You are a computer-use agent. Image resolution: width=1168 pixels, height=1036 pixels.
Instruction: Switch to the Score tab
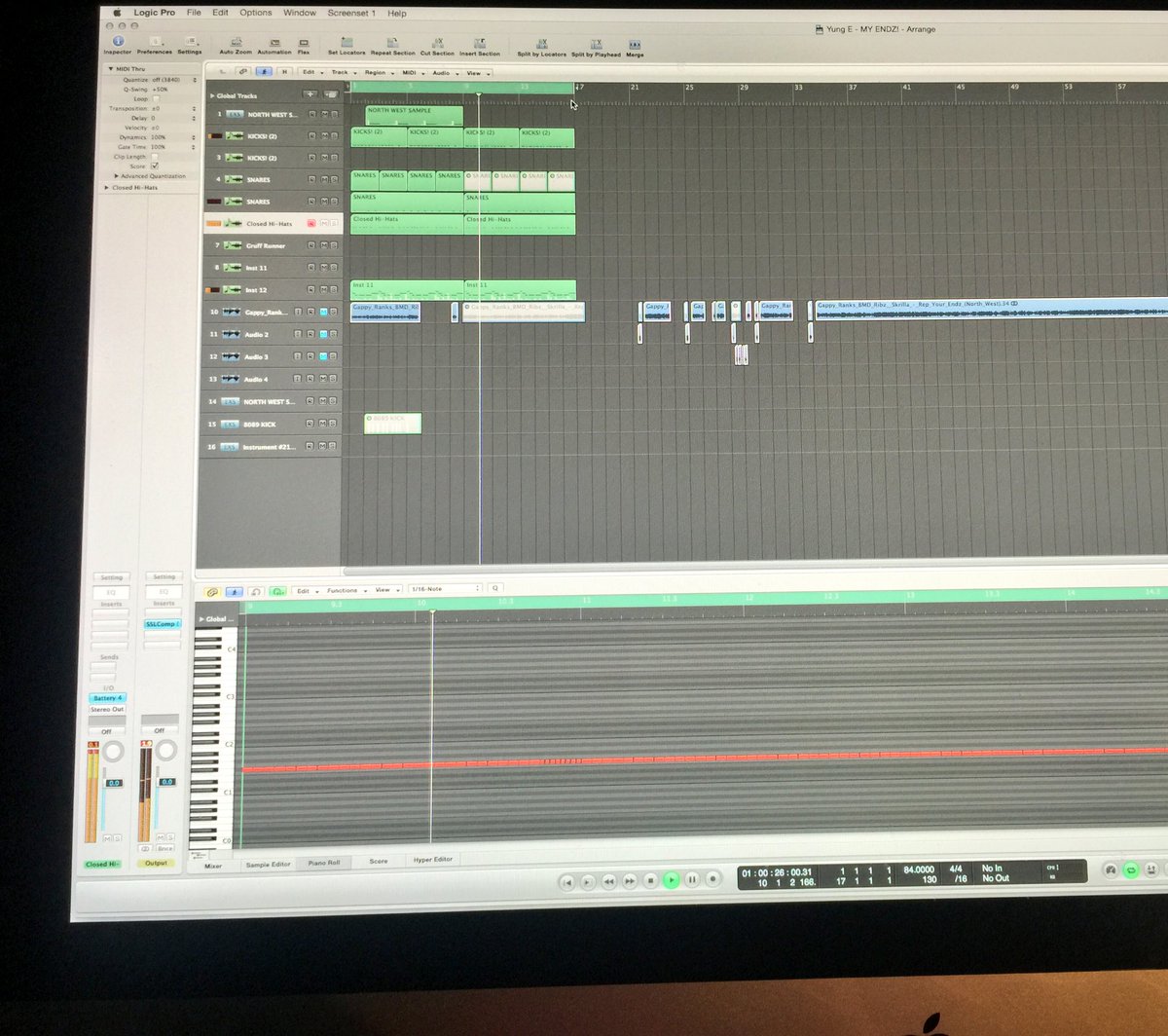[x=379, y=861]
